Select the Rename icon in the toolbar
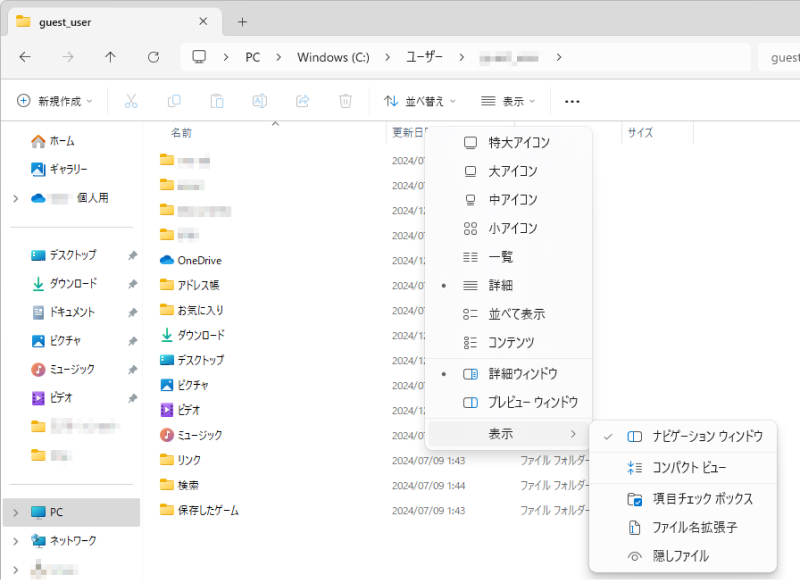This screenshot has width=800, height=580. click(x=259, y=100)
